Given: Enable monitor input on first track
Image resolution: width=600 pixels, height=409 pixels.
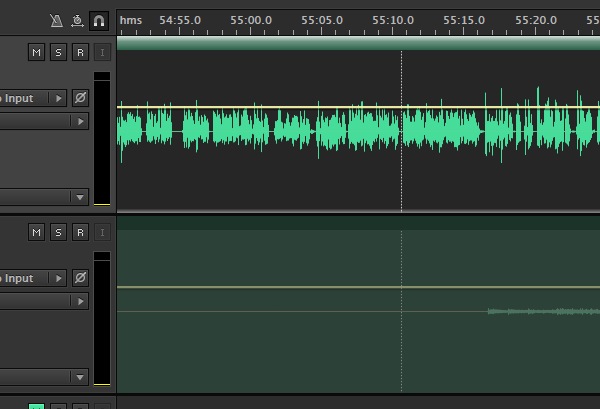Looking at the screenshot, I should tap(101, 53).
